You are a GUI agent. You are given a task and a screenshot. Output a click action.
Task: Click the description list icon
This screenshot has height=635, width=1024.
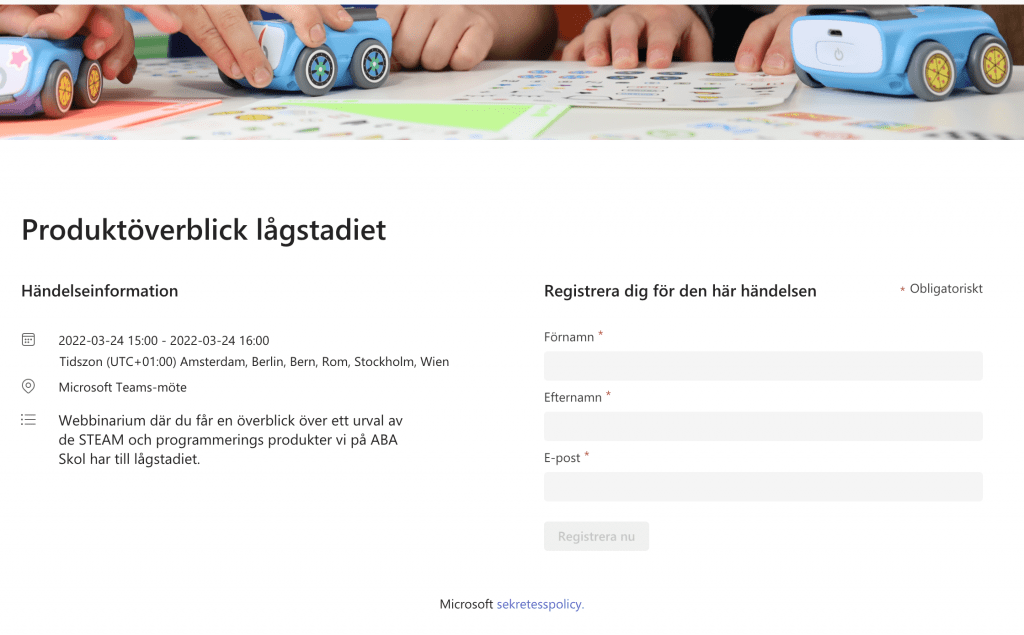tap(29, 420)
